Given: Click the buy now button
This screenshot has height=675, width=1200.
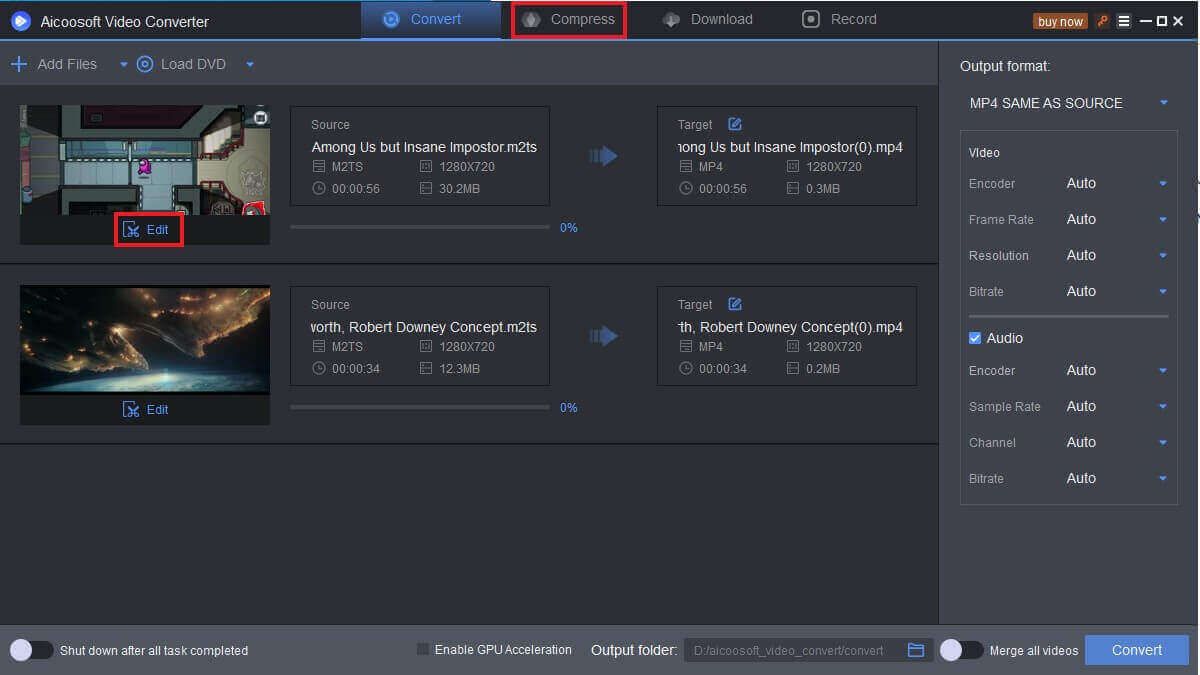Looking at the screenshot, I should [1060, 21].
